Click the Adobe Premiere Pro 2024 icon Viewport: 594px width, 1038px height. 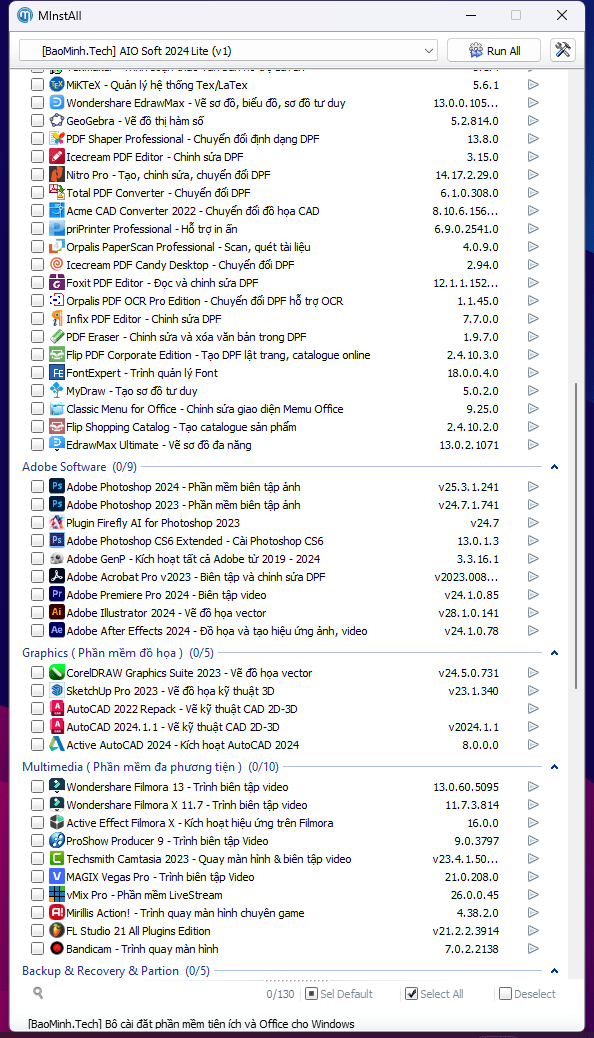point(57,594)
